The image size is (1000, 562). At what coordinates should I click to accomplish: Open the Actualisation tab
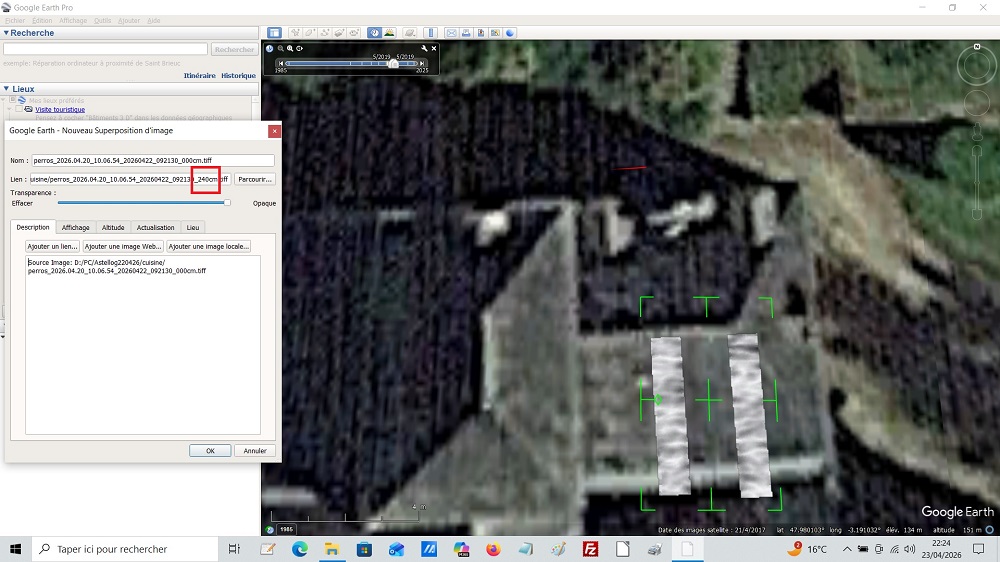tap(155, 228)
